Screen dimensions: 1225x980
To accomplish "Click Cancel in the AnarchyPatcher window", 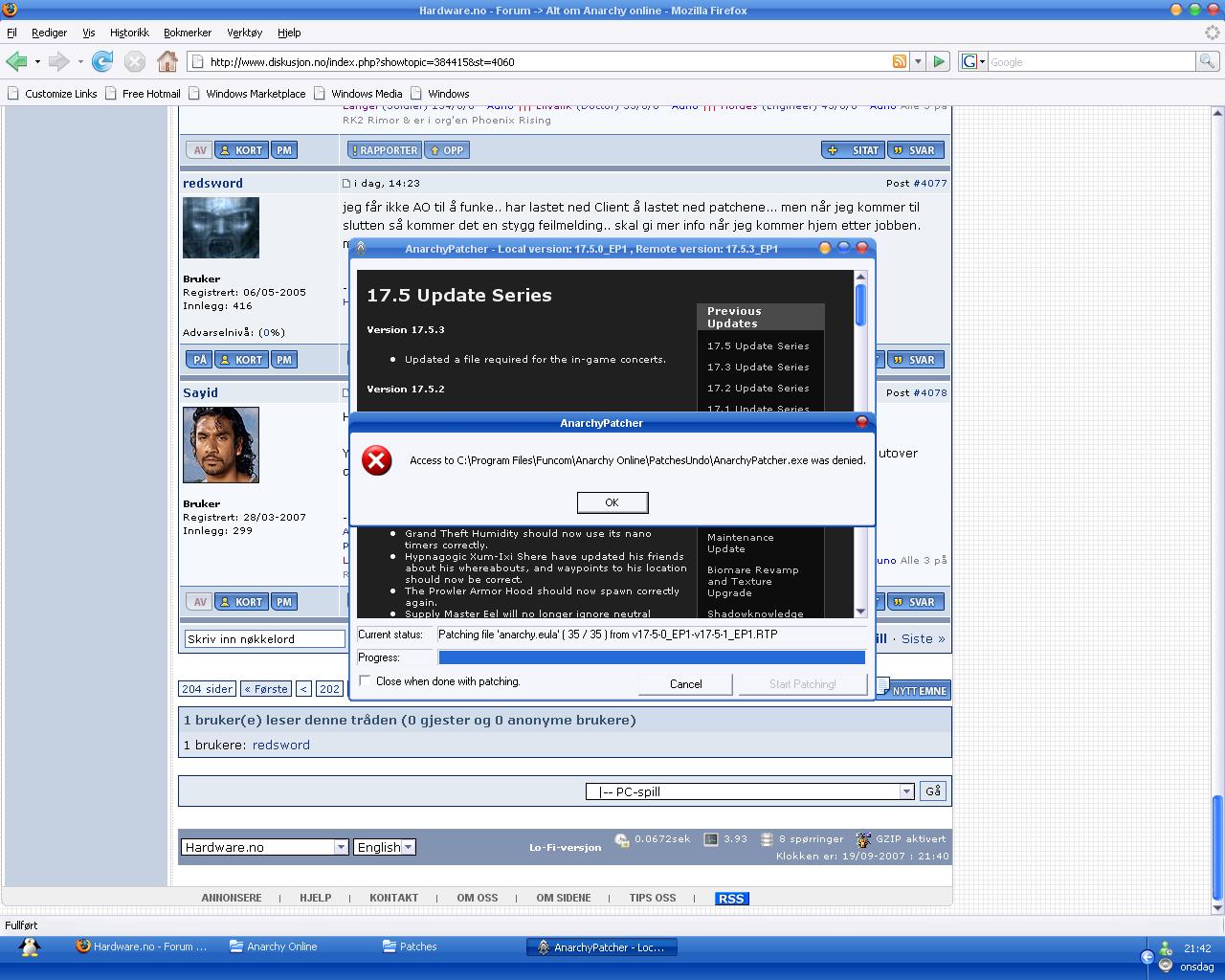I will coord(685,683).
